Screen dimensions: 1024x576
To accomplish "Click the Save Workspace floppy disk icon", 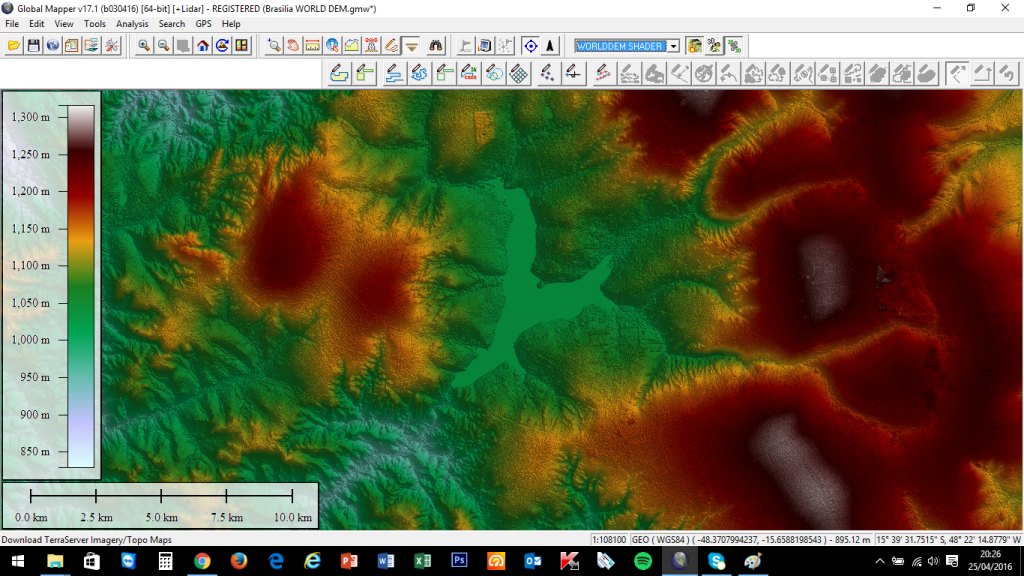I will [33, 46].
